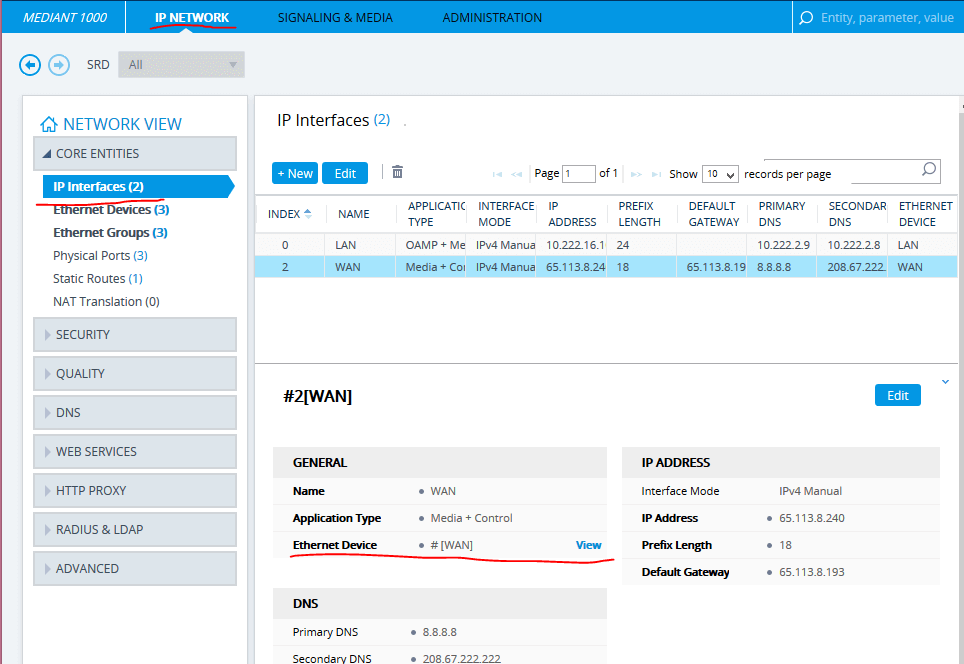
Task: Click the back navigation arrow icon
Action: coord(30,65)
